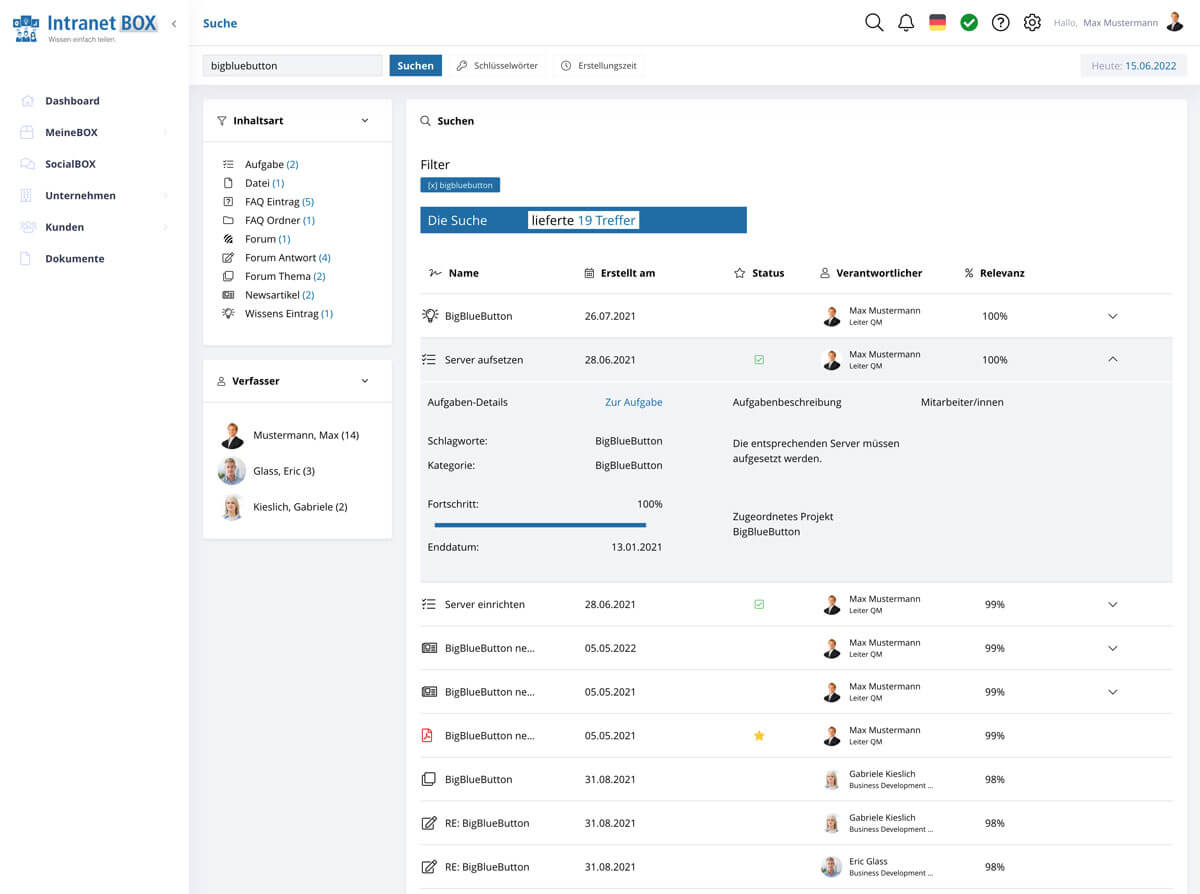Filter by FAQ Eintrag (5)
The image size is (1200, 894).
coord(279,202)
